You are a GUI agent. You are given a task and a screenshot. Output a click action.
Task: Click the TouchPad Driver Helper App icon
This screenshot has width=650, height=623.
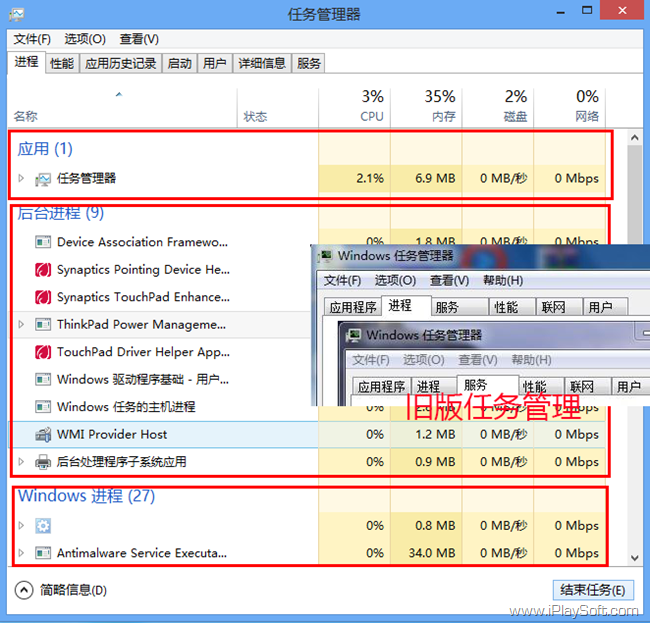[43, 352]
